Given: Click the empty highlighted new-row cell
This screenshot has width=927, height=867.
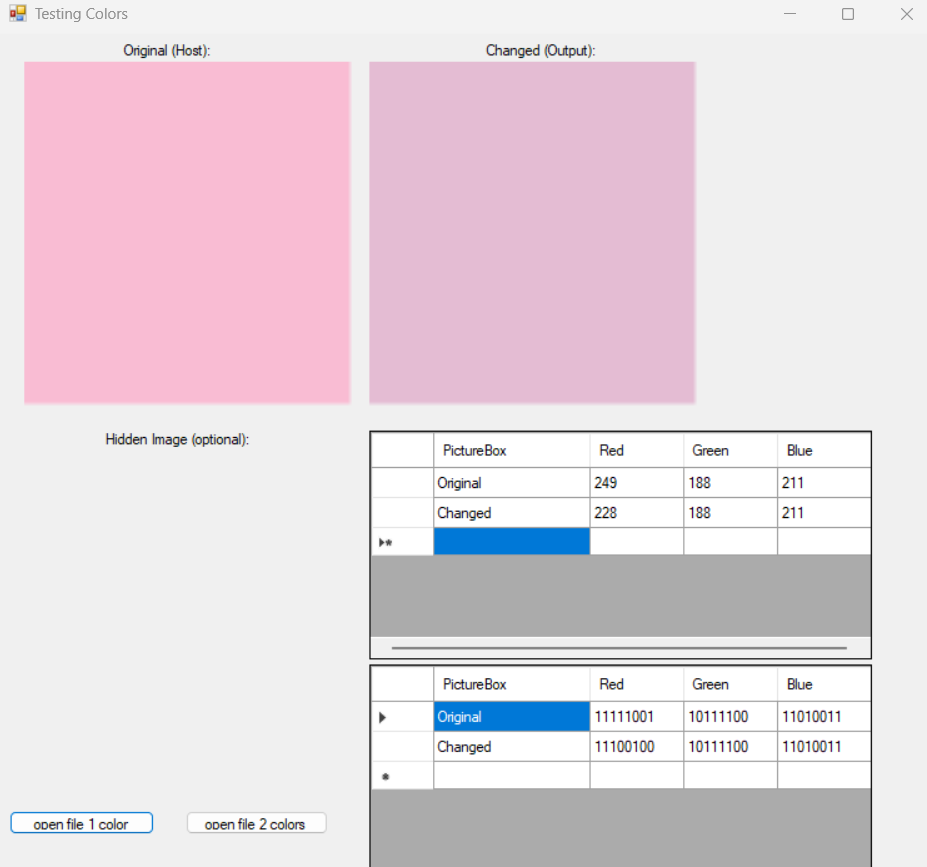Looking at the screenshot, I should tap(511, 542).
